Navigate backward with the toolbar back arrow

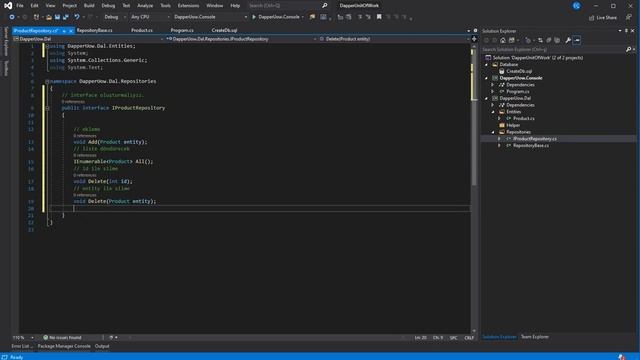click(12, 17)
